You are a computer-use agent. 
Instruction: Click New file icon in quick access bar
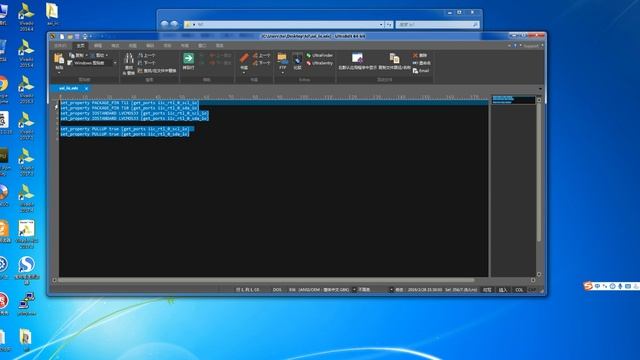click(62, 36)
